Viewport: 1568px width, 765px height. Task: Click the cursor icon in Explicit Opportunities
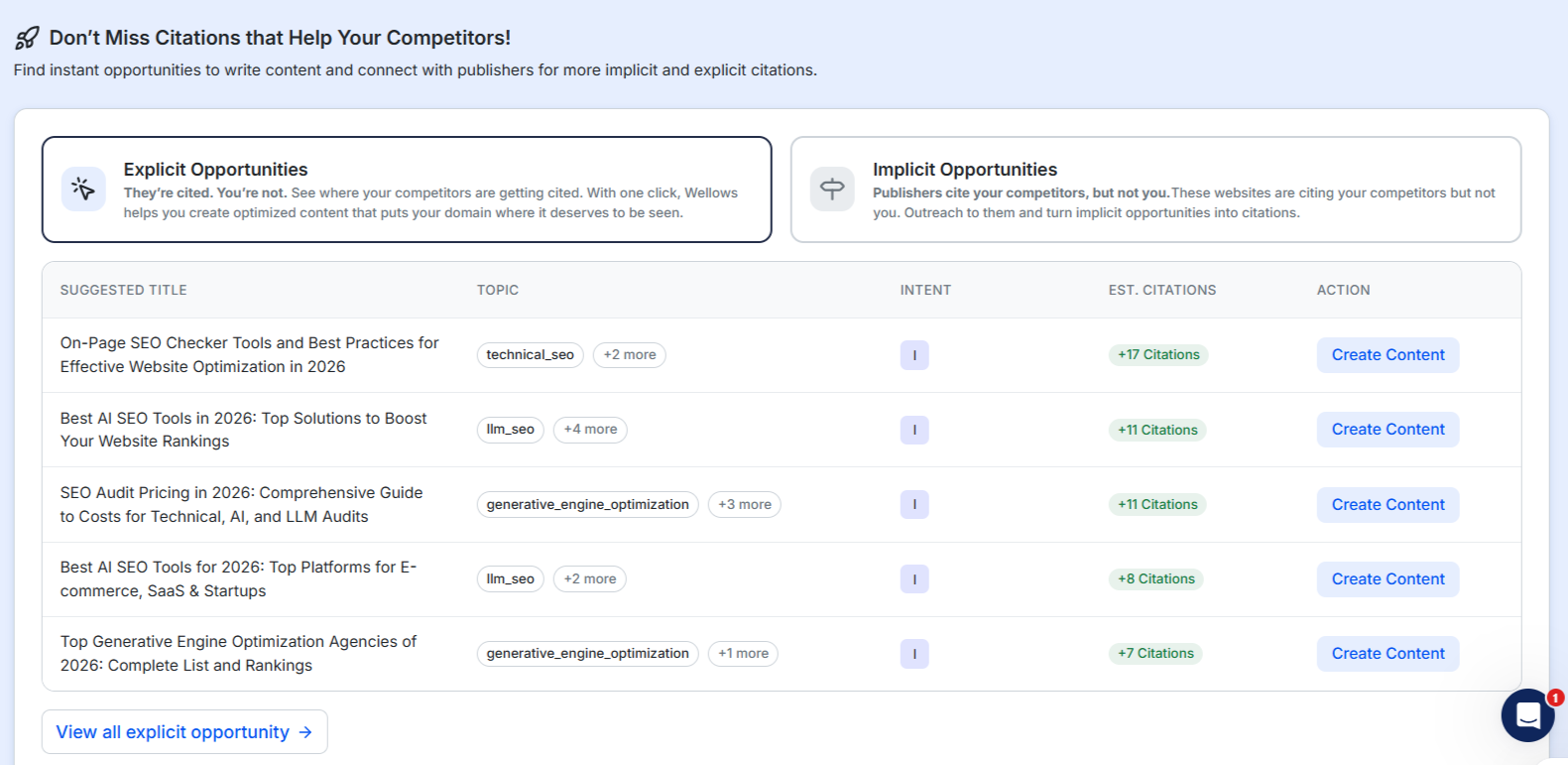pyautogui.click(x=83, y=190)
